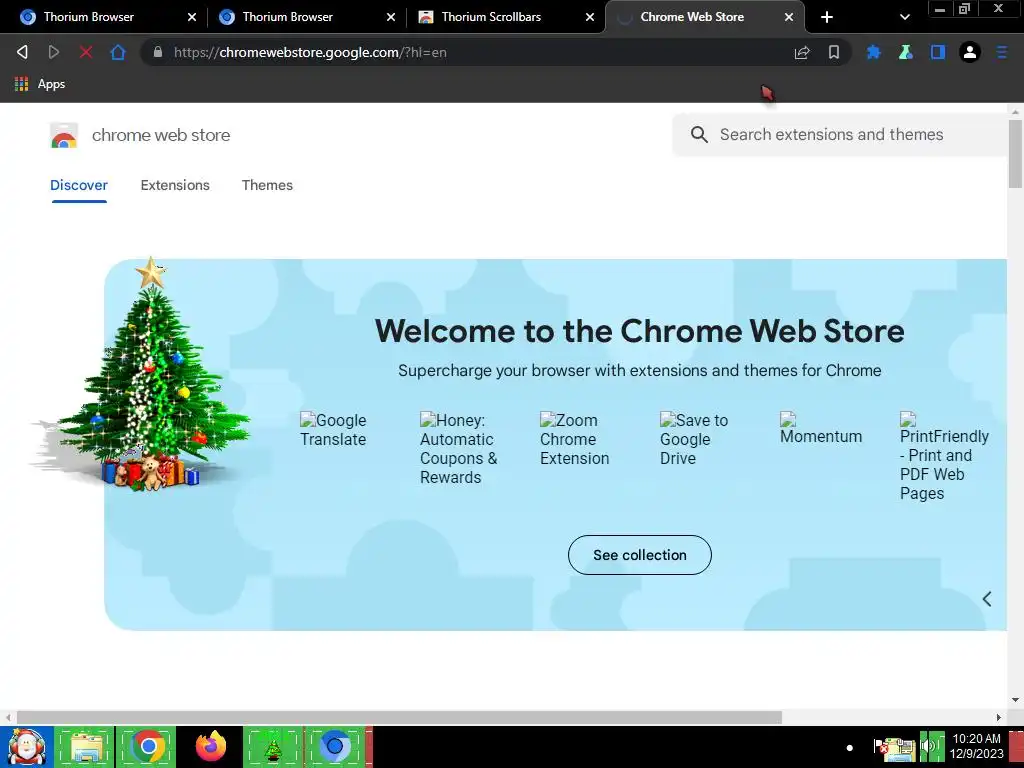1024x768 pixels.
Task: Close the Thorium Scrollbars tab
Action: coord(590,17)
